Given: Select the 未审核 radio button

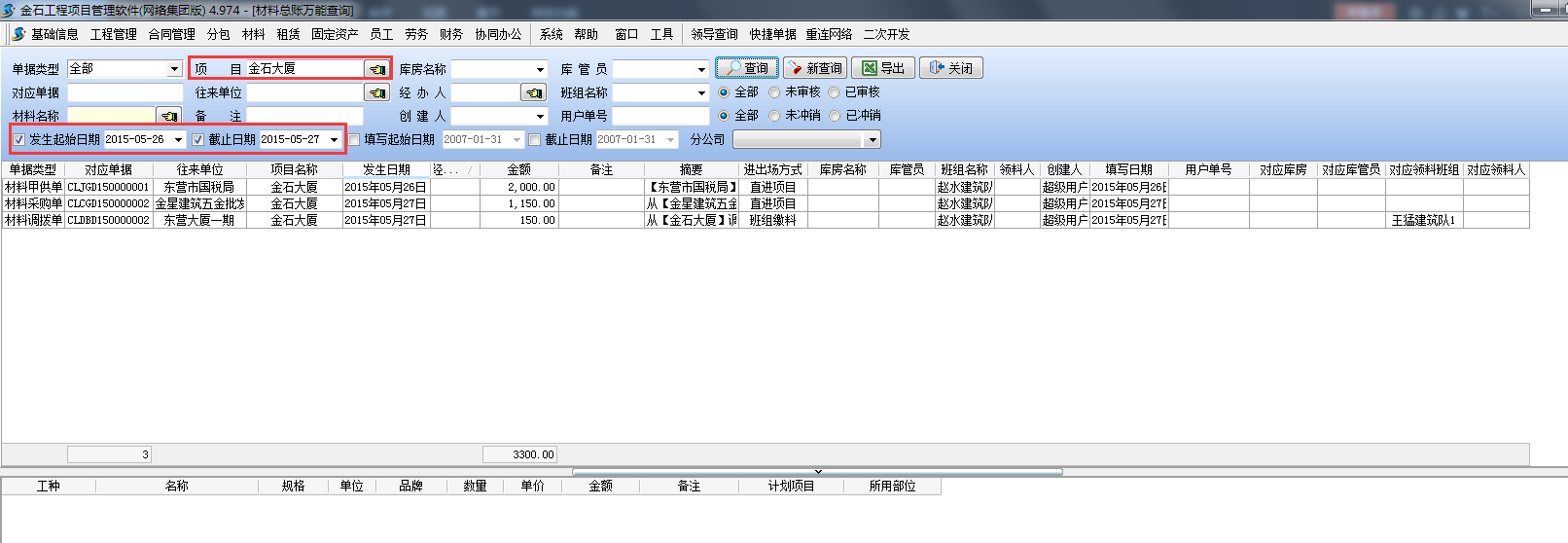Looking at the screenshot, I should pyautogui.click(x=774, y=92).
